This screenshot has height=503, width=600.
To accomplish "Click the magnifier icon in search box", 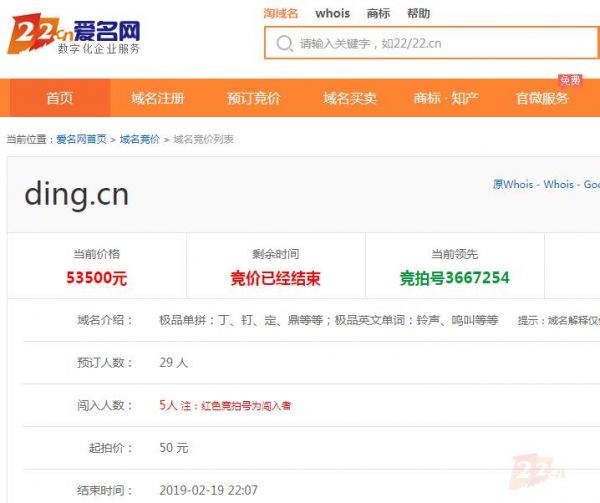I will [284, 44].
